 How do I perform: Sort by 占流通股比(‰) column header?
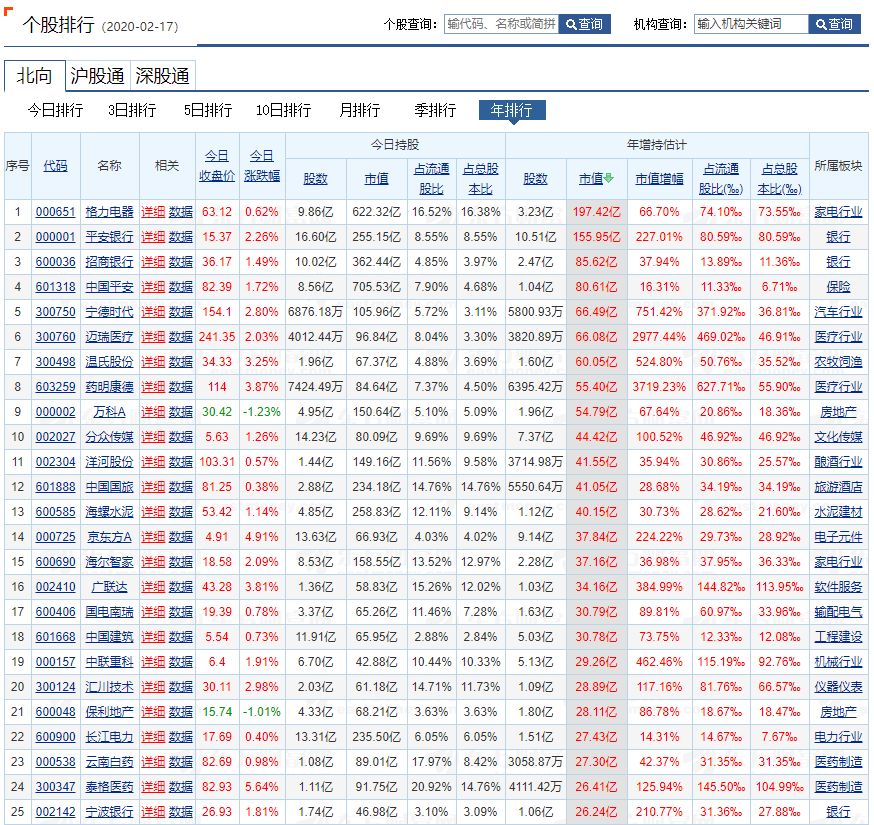(721, 178)
